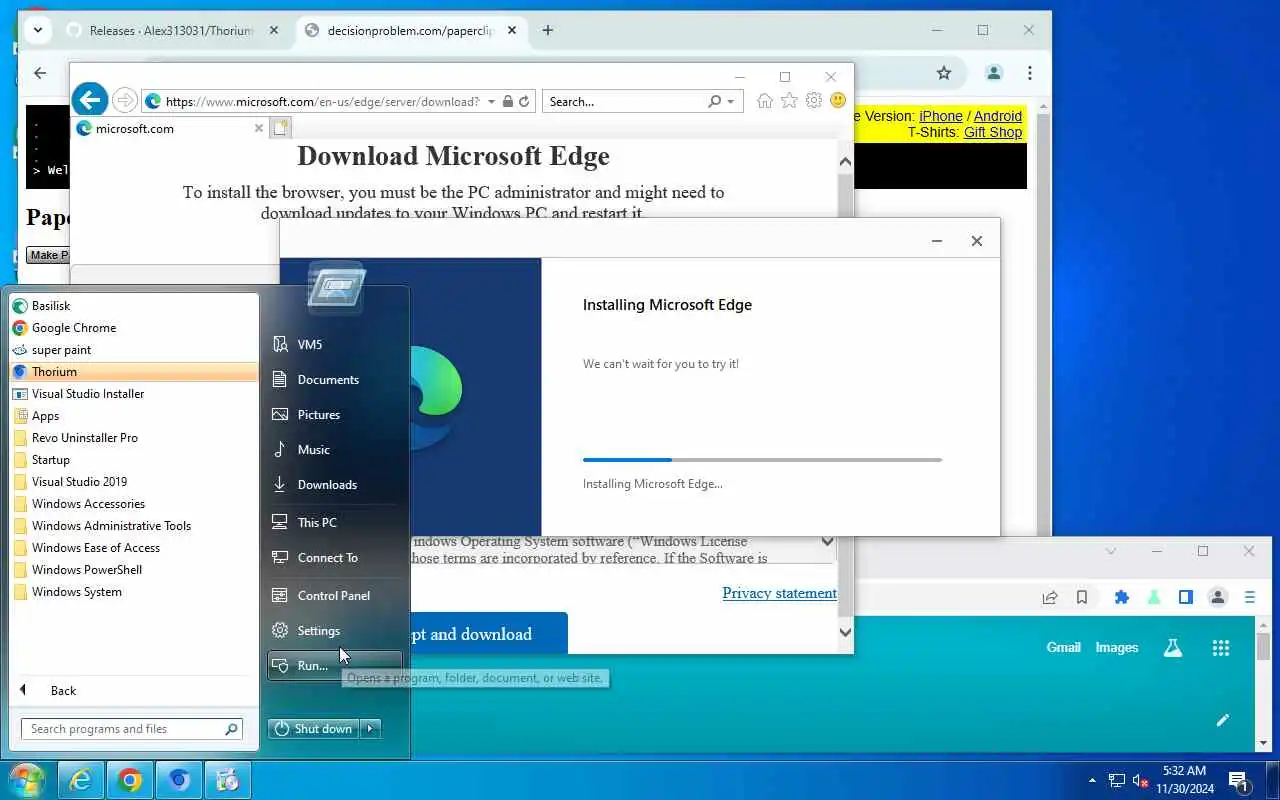Expand Windows Ease of Access folder
This screenshot has height=800, width=1280.
134,548
